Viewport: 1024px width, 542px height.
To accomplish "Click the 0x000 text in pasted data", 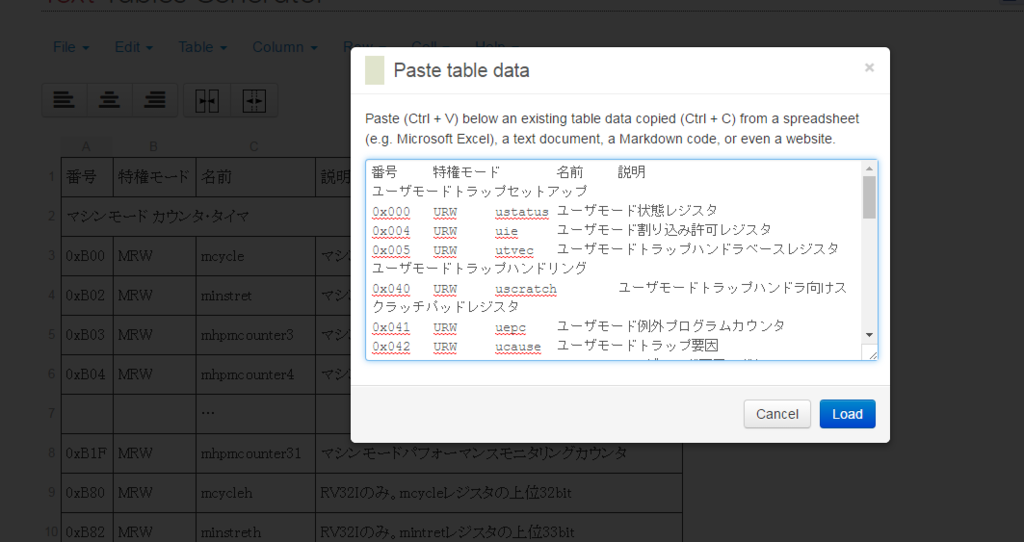I will (391, 212).
